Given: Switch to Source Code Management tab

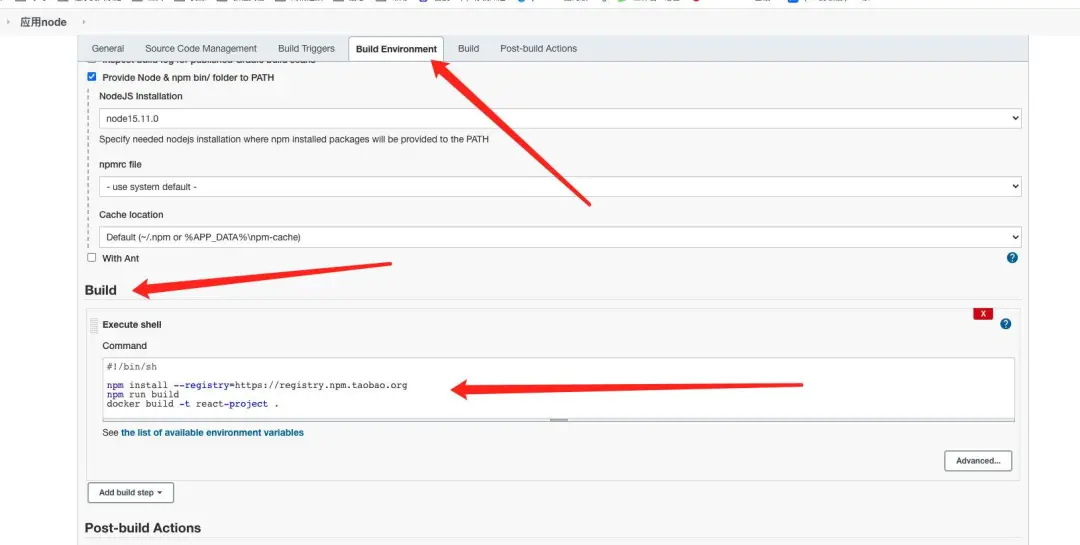Looking at the screenshot, I should (x=201, y=49).
